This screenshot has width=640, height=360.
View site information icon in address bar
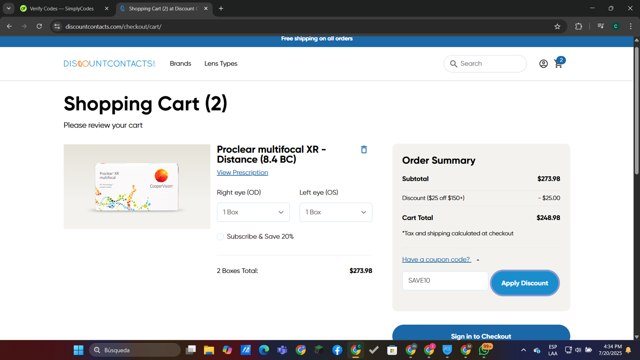[57, 27]
